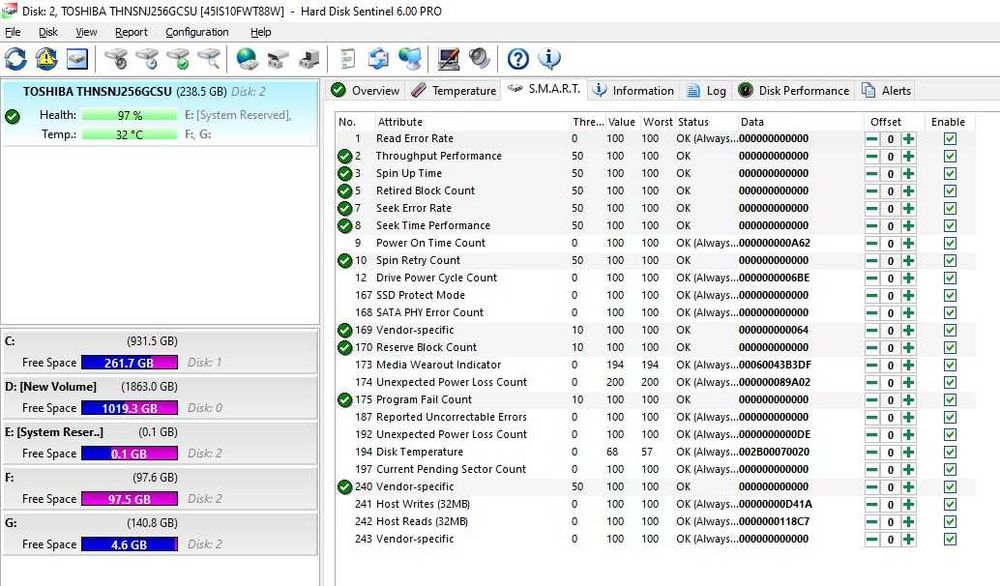Switch to the Disk Performance tab

coord(794,91)
